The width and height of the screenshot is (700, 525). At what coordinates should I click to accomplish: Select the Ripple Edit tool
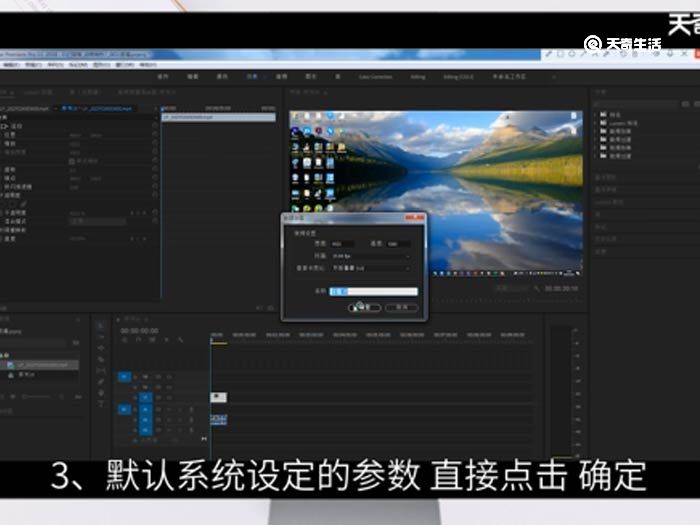point(101,349)
